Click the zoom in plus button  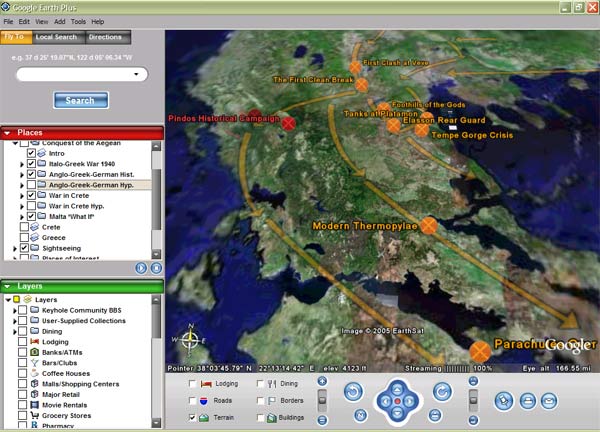tap(322, 381)
